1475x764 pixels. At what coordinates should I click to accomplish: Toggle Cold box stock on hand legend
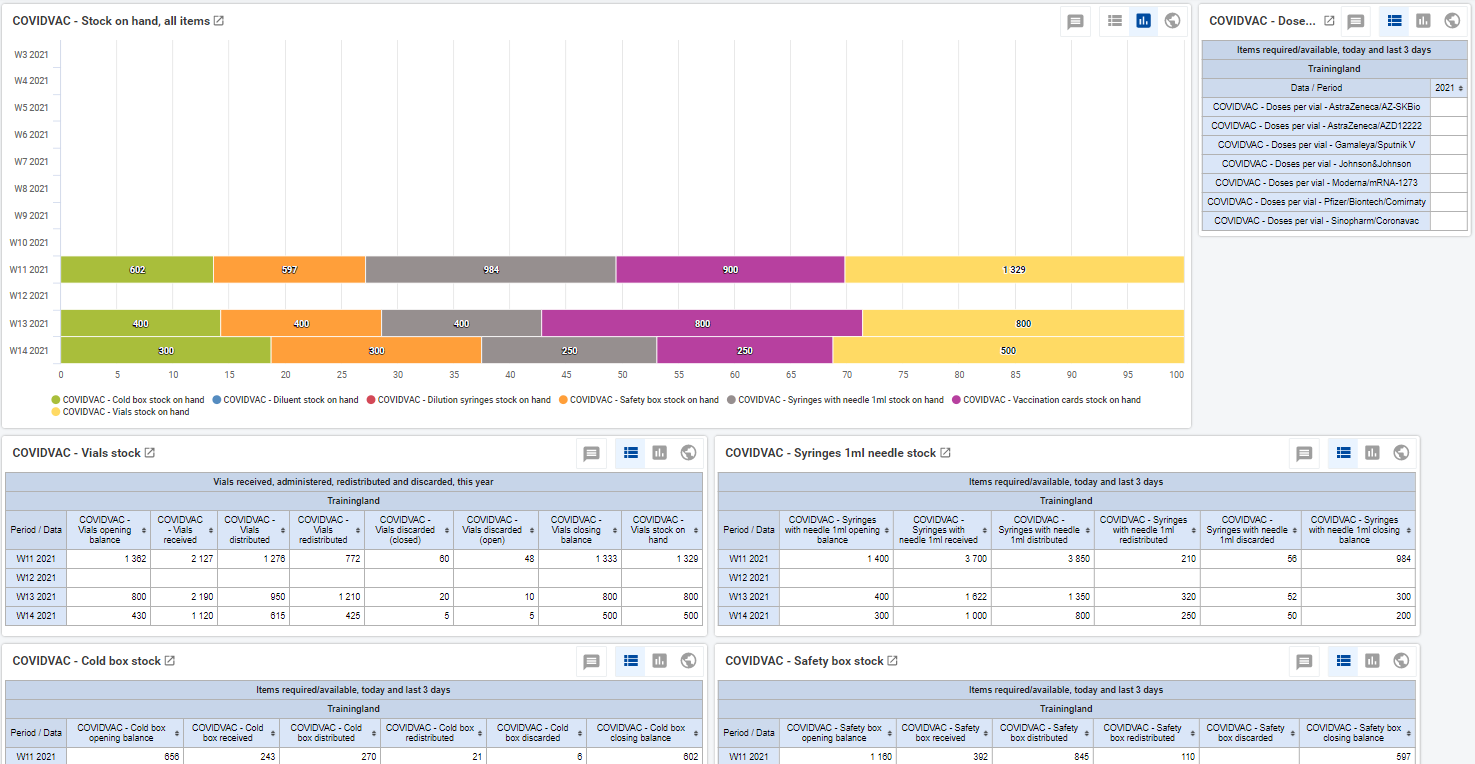tap(128, 400)
